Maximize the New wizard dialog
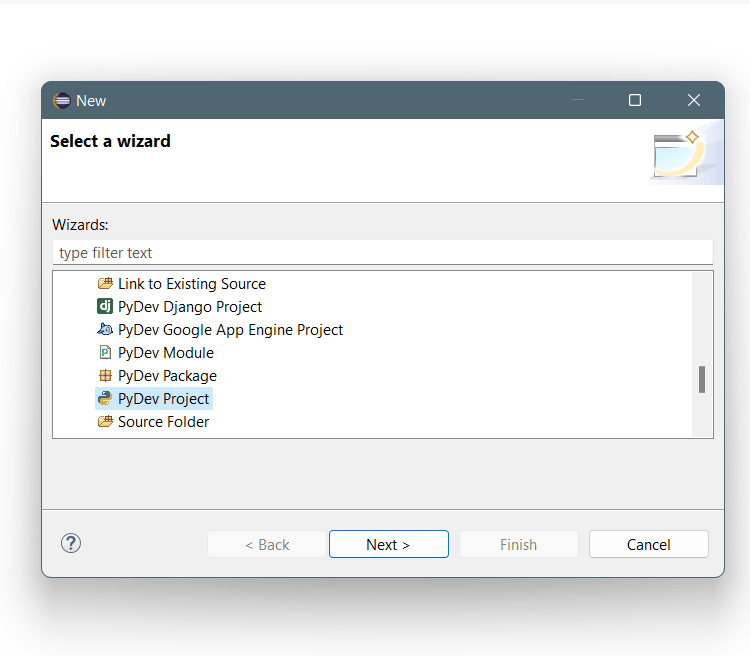Viewport: 750px width, 656px height. tap(635, 100)
